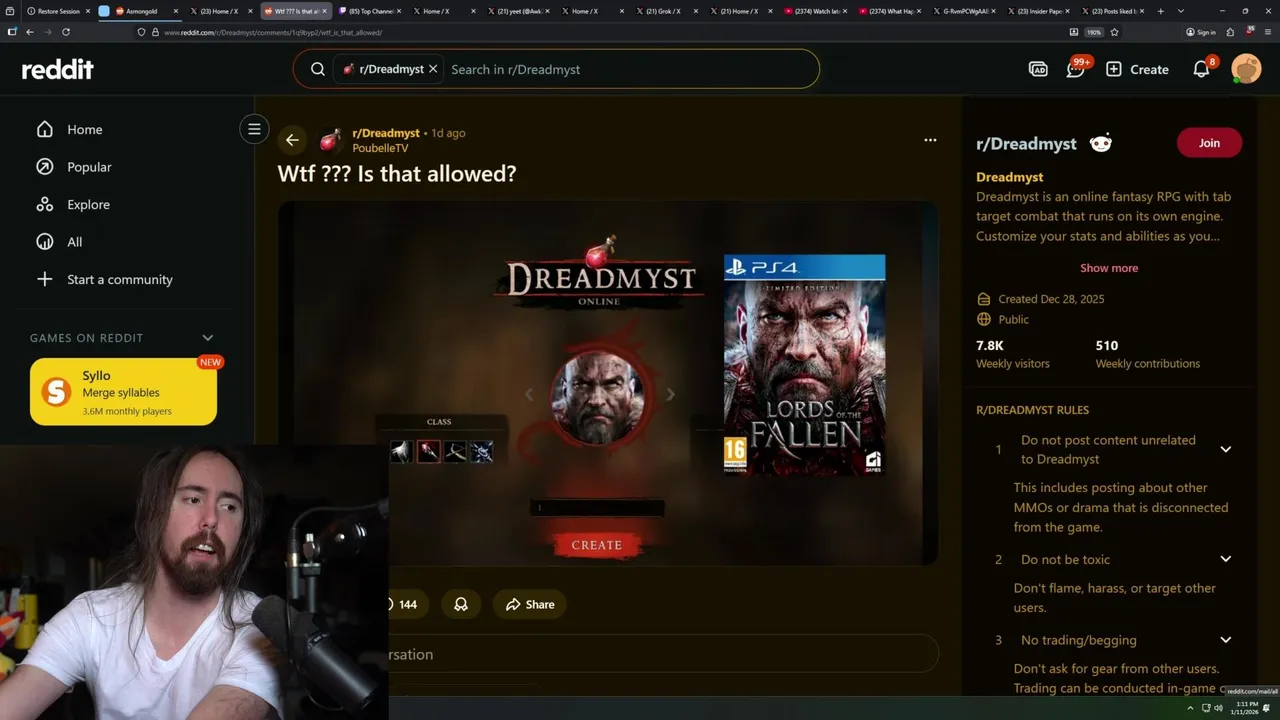The height and width of the screenshot is (720, 1280).
Task: Open r/Dreadmyst community avatar
Action: (330, 140)
